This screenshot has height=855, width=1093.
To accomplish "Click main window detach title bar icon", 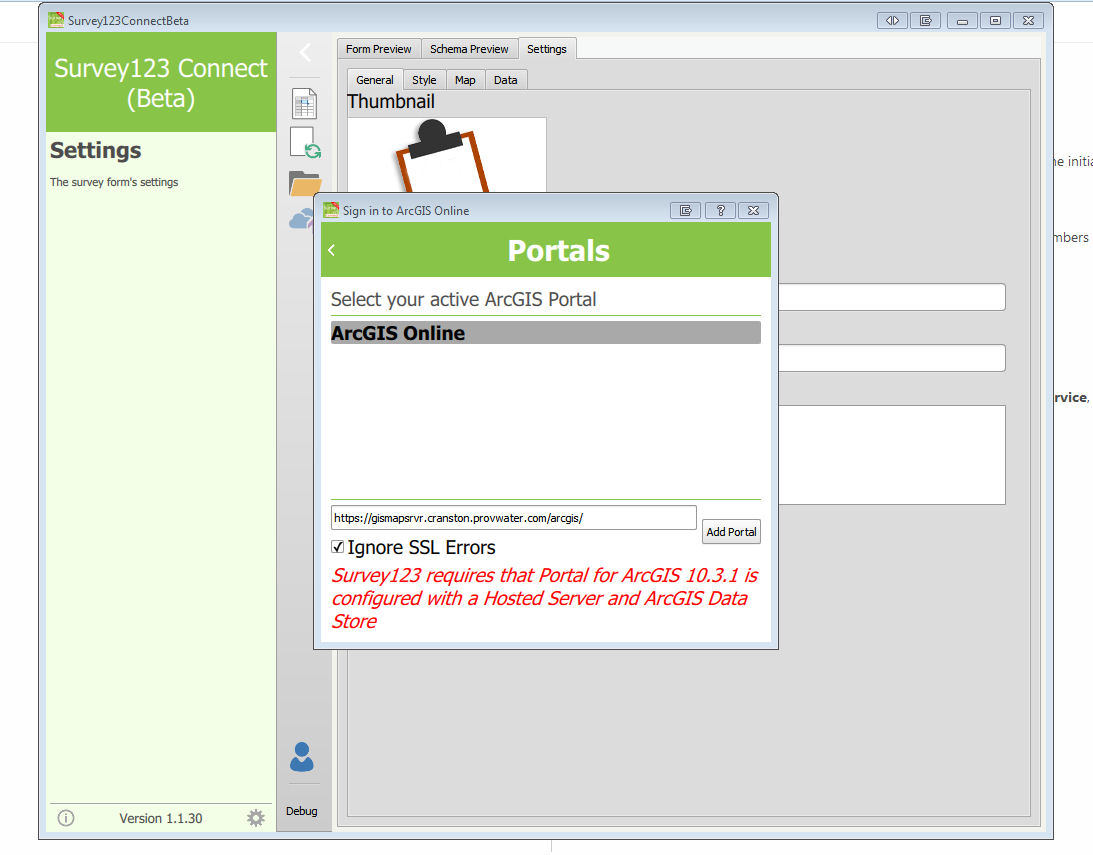I will tap(926, 20).
